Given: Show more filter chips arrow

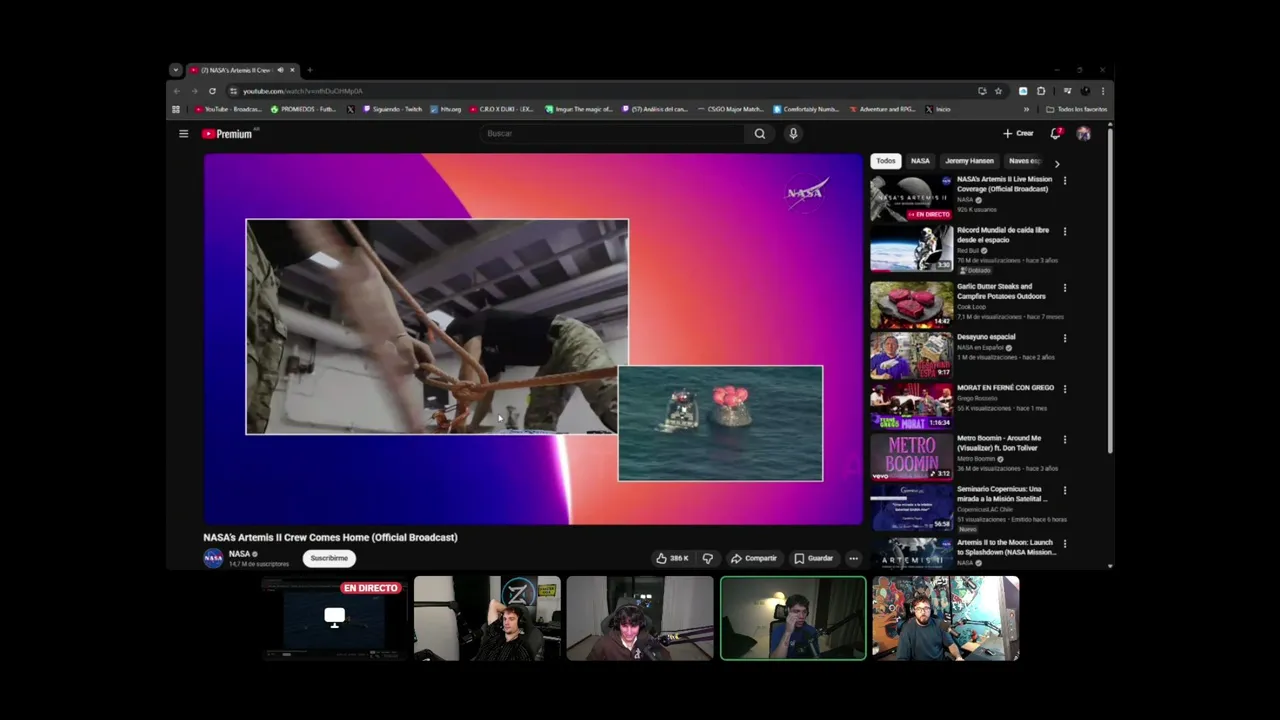Looking at the screenshot, I should tap(1057, 163).
